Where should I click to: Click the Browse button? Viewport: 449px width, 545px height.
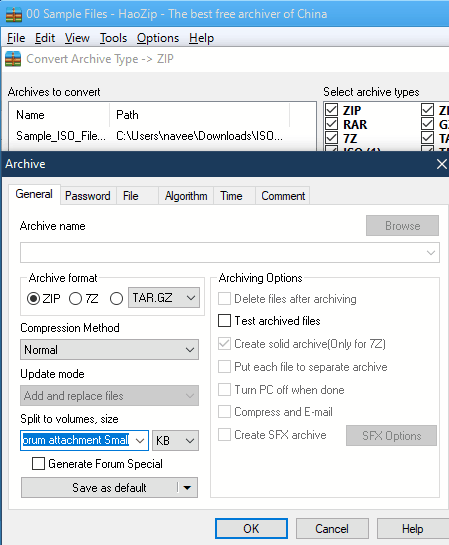pyautogui.click(x=402, y=226)
